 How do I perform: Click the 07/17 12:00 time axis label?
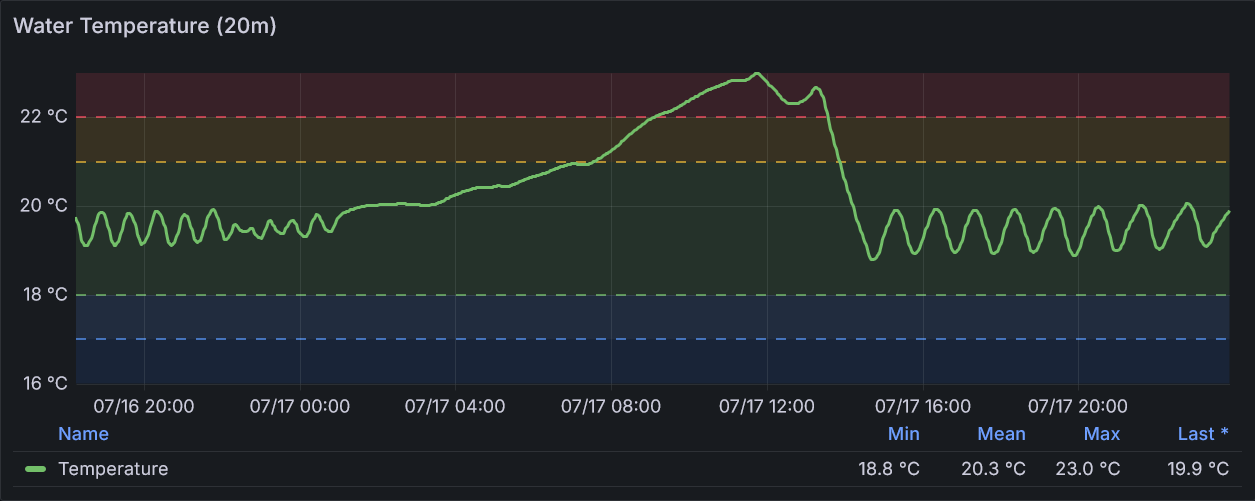767,407
